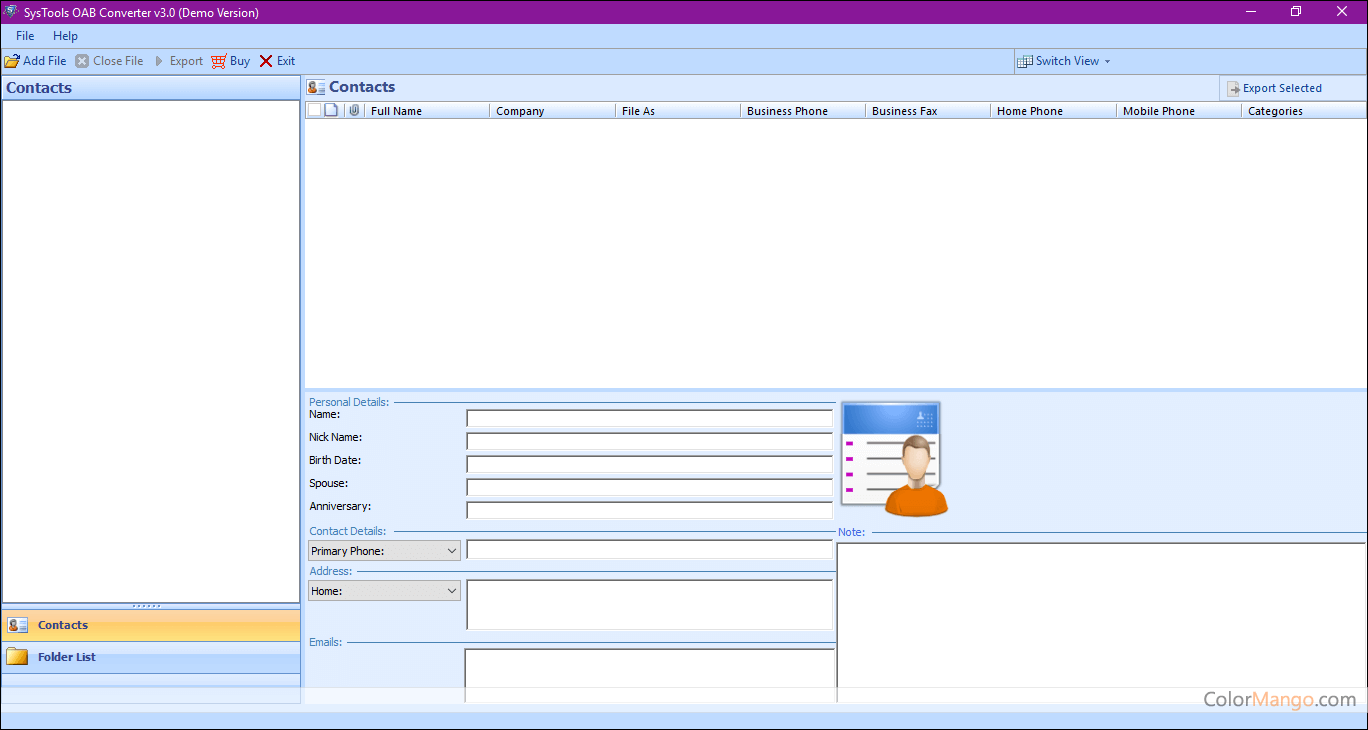
Task: Switch to Folder List pane
Action: [x=150, y=657]
